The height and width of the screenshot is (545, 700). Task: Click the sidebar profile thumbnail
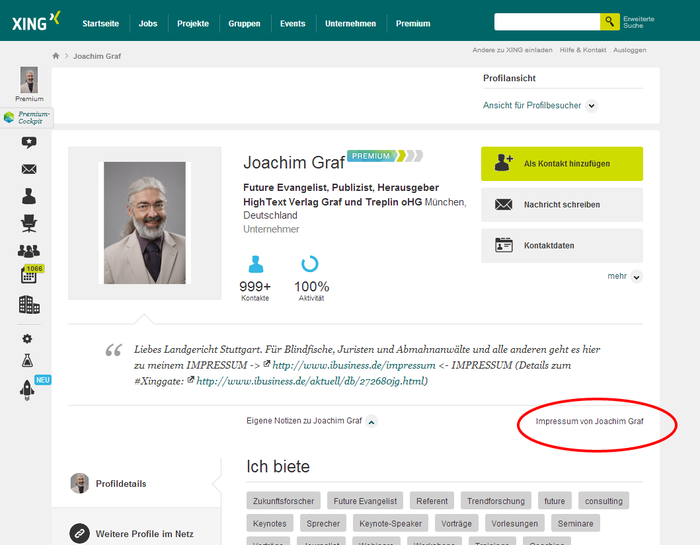pos(29,80)
